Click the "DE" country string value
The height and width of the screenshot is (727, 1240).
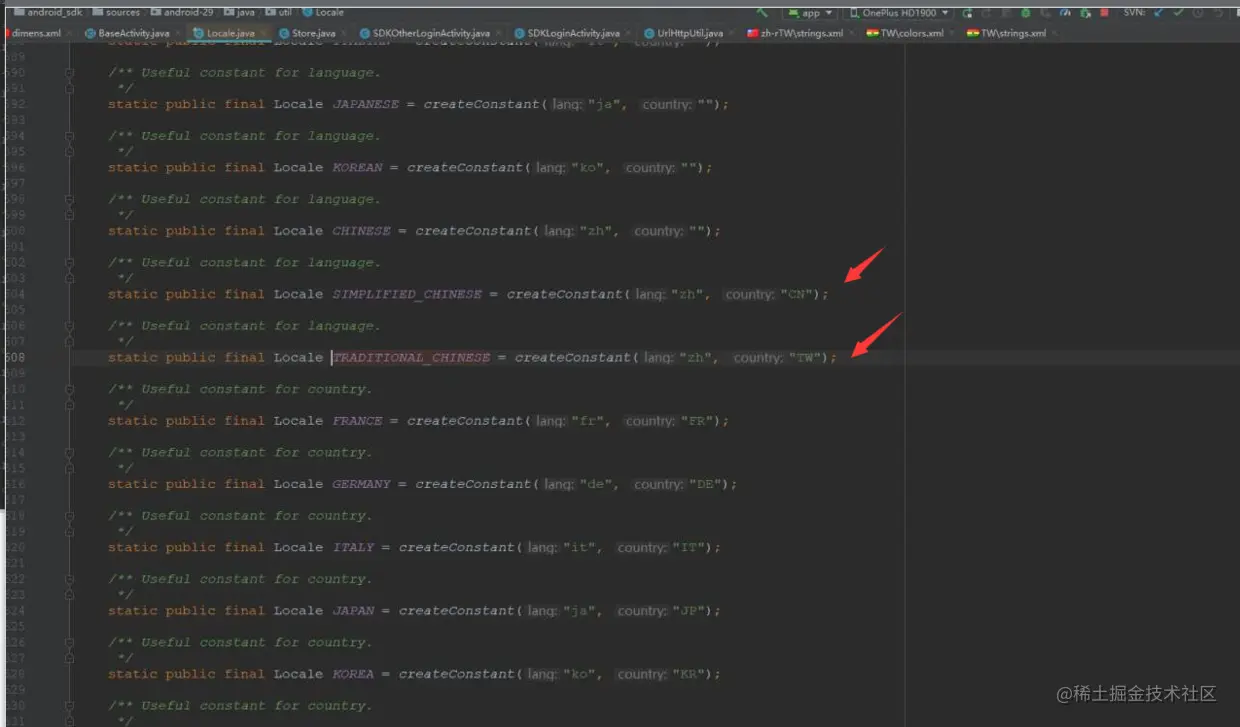click(x=705, y=484)
